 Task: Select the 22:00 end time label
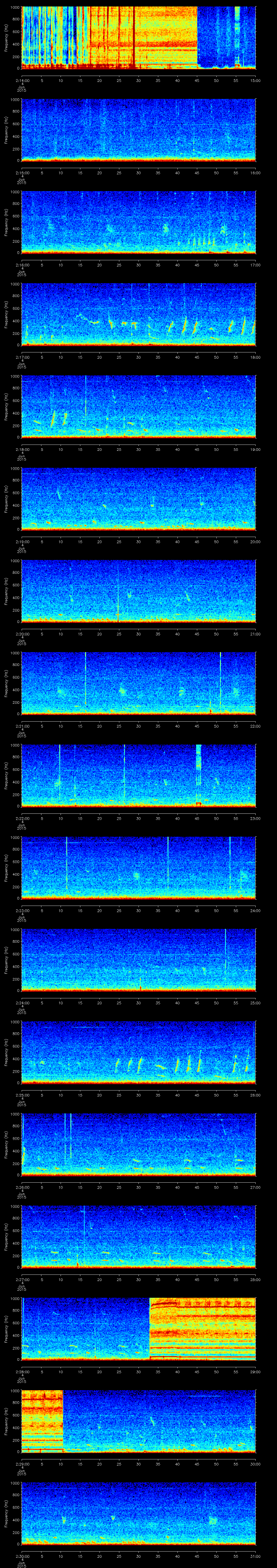[255, 726]
